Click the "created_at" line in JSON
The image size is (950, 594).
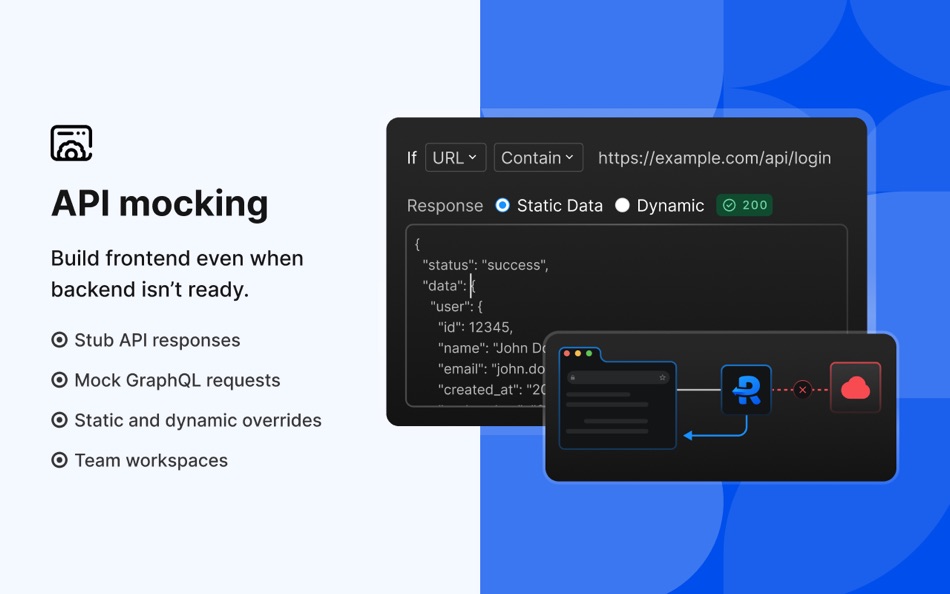pos(491,390)
